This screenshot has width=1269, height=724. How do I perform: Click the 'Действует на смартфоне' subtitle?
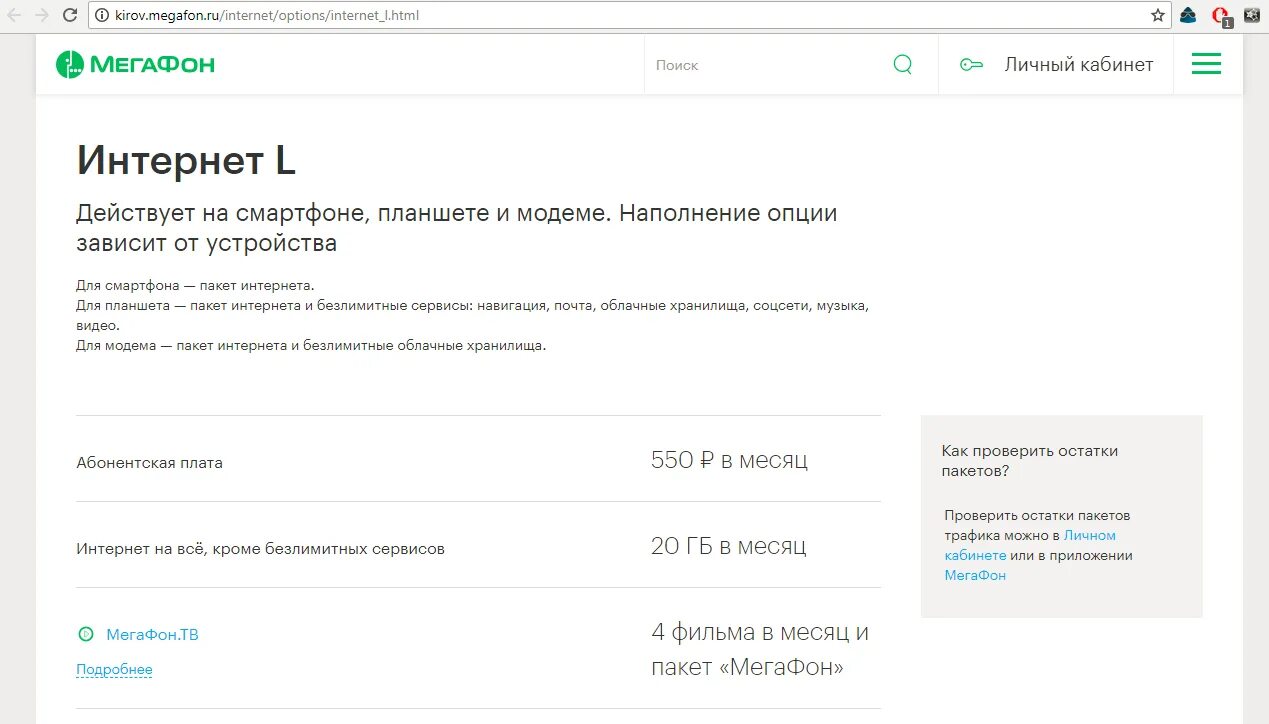tap(457, 228)
